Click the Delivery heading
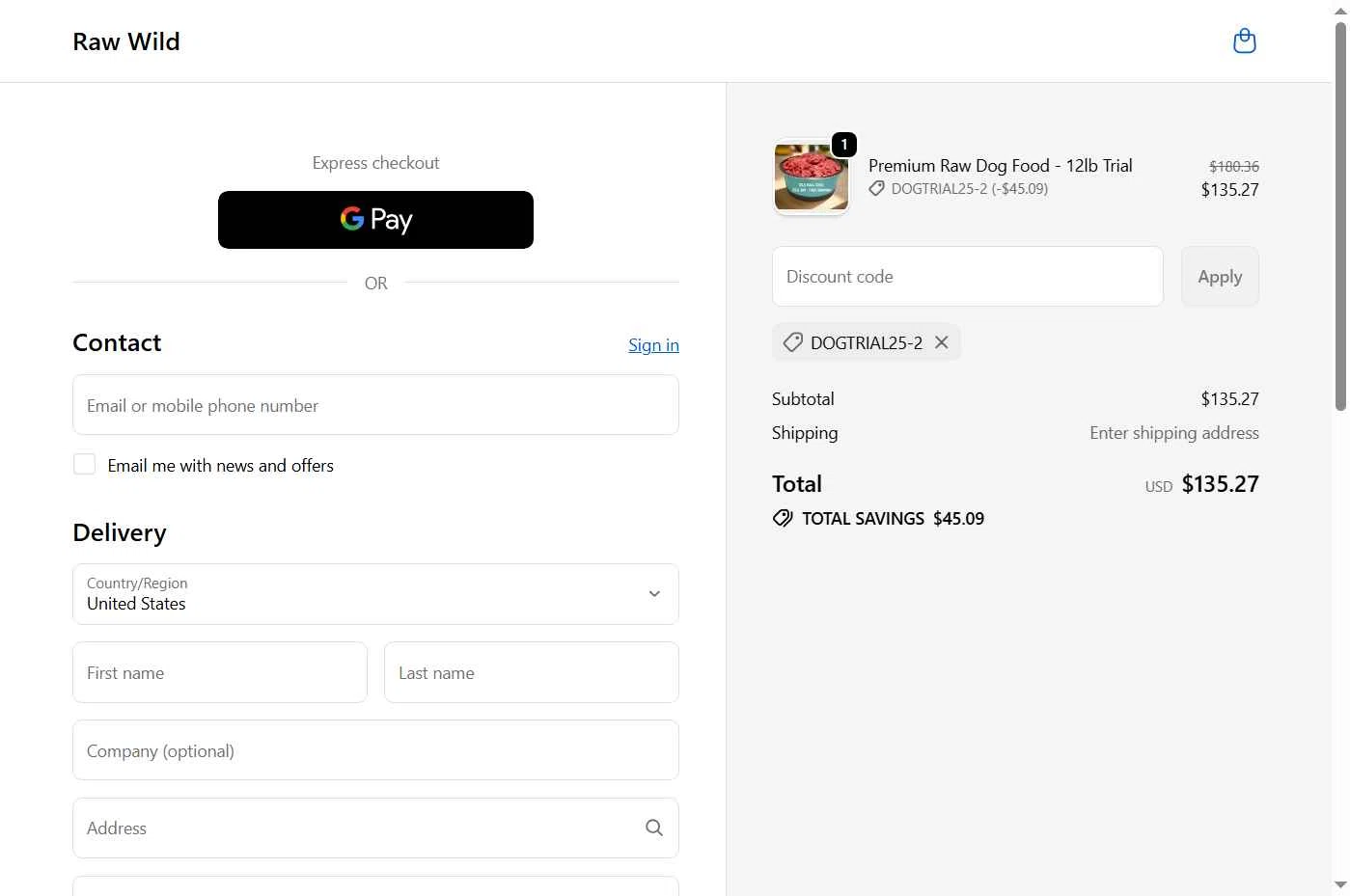 (120, 533)
